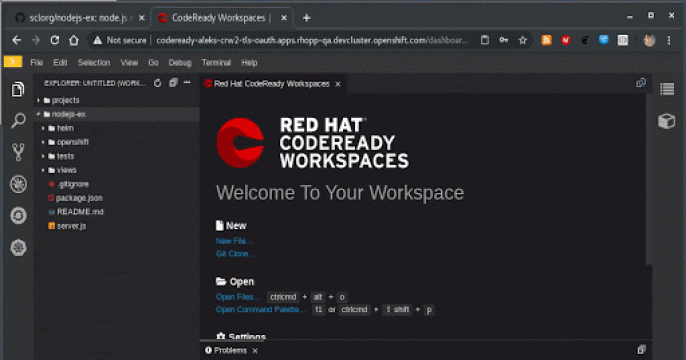Image resolution: width=686 pixels, height=360 pixels.
Task: Open the browser profile avatar
Action: [649, 40]
